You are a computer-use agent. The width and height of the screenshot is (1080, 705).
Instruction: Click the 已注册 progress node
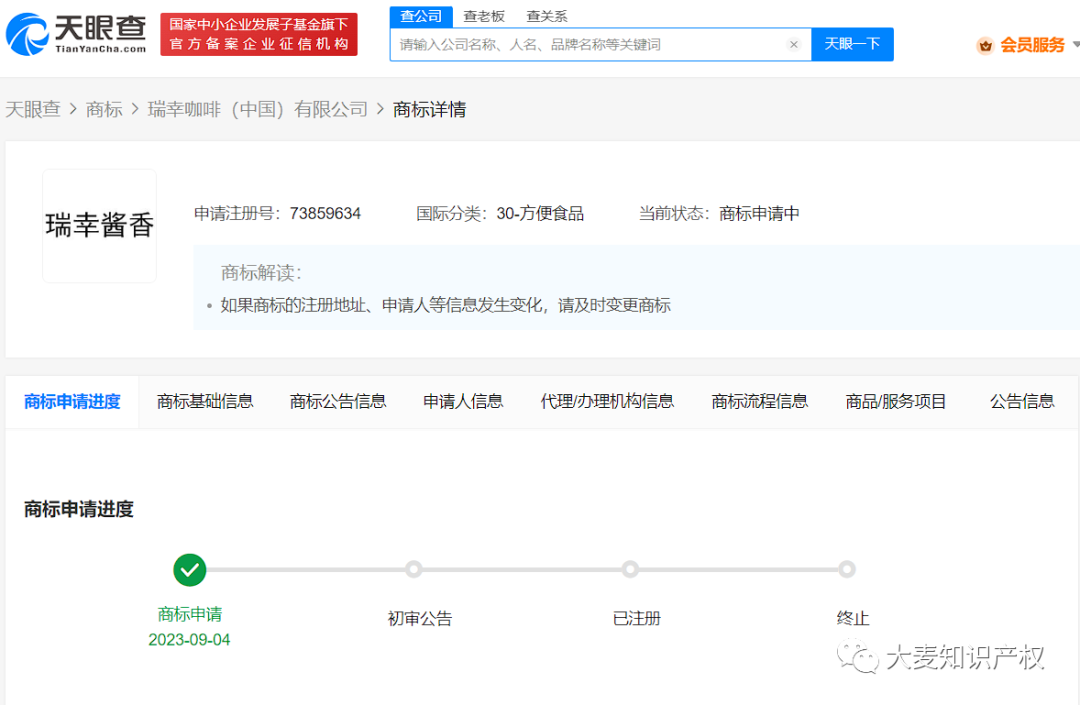(x=630, y=569)
